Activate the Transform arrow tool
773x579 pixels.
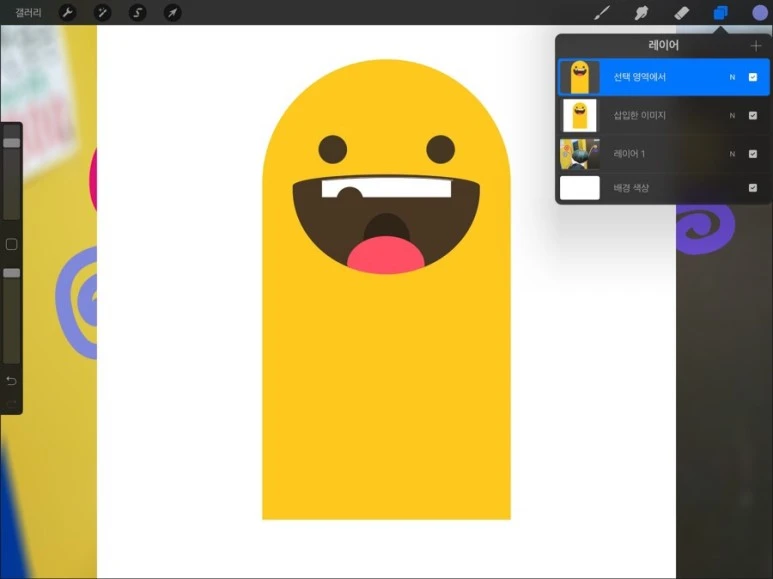coord(172,13)
